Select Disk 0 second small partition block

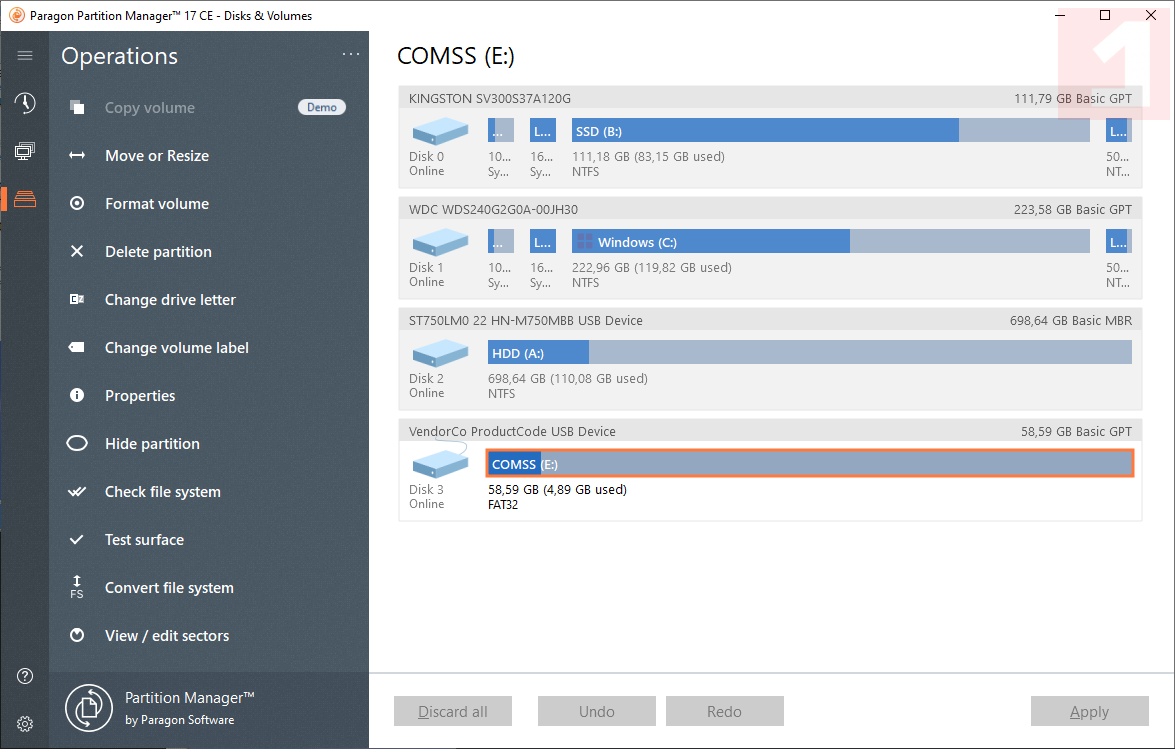[543, 130]
